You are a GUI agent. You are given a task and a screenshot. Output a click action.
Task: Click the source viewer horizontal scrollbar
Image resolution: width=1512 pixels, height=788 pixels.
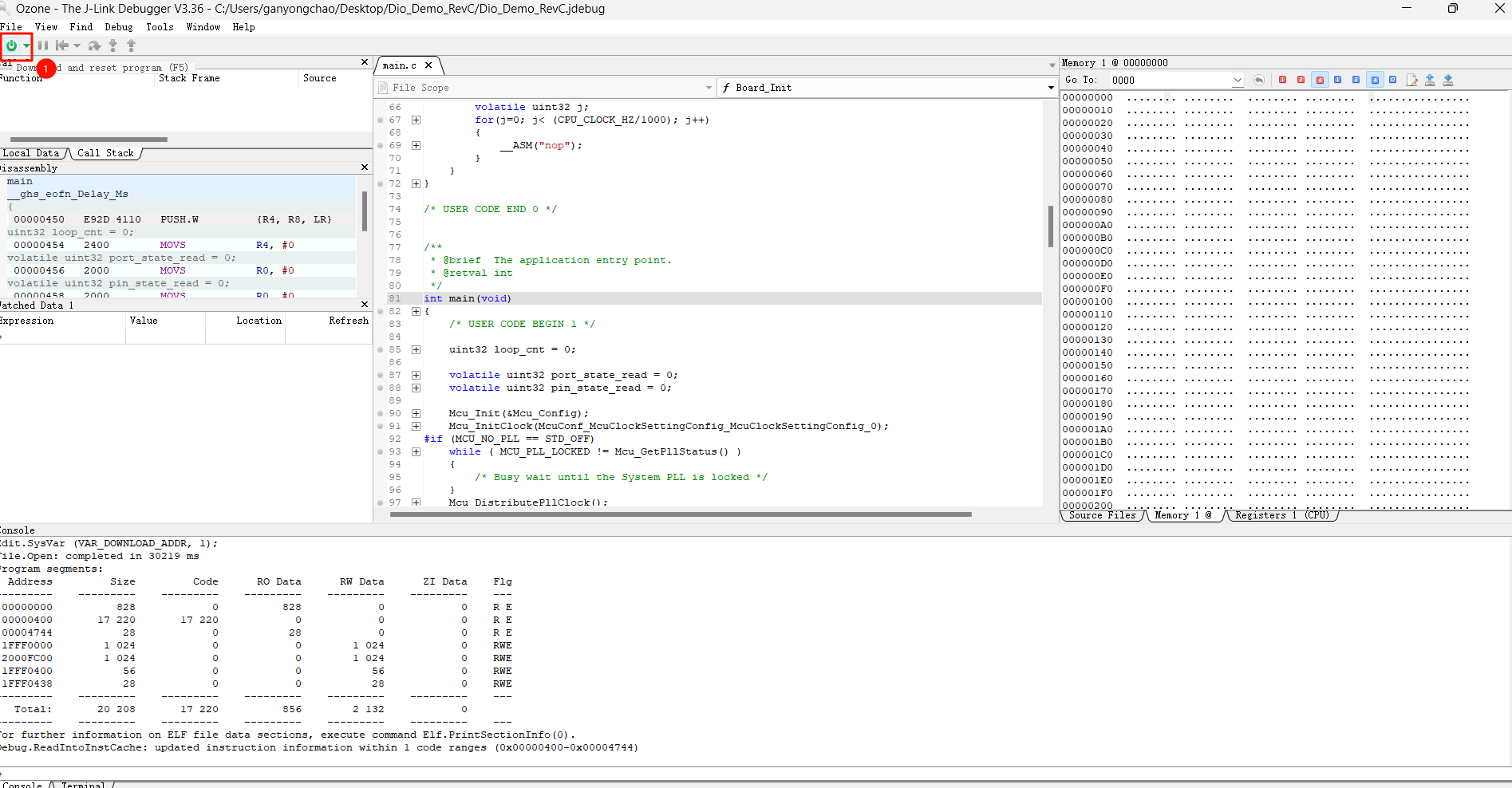[681, 514]
